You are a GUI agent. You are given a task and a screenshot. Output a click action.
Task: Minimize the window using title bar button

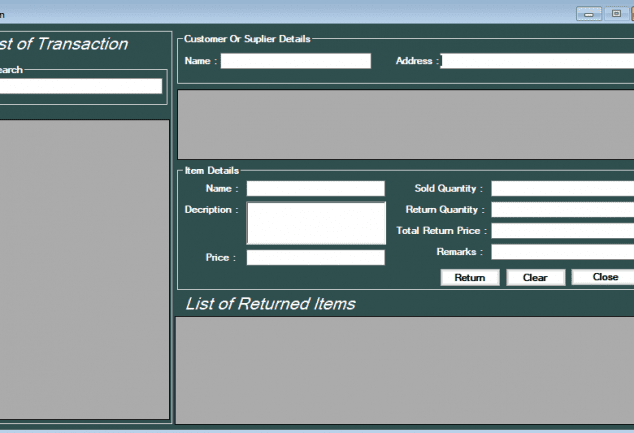(x=589, y=14)
